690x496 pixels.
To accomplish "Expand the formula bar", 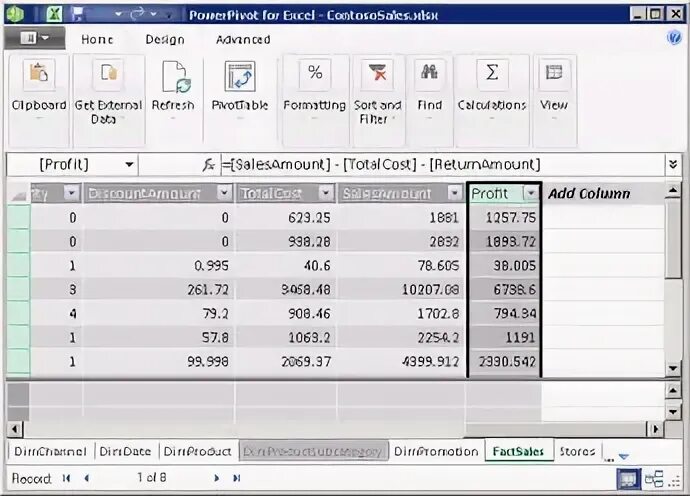I will [x=673, y=165].
